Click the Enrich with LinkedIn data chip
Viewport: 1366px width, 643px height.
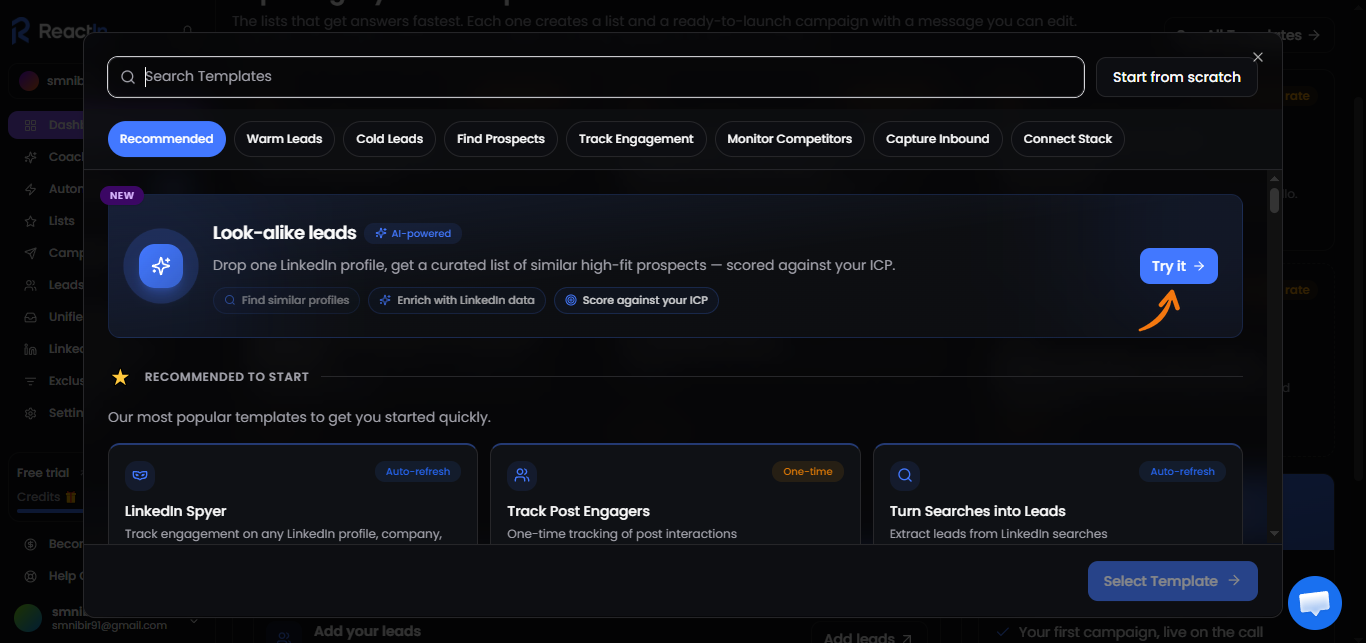coord(458,300)
